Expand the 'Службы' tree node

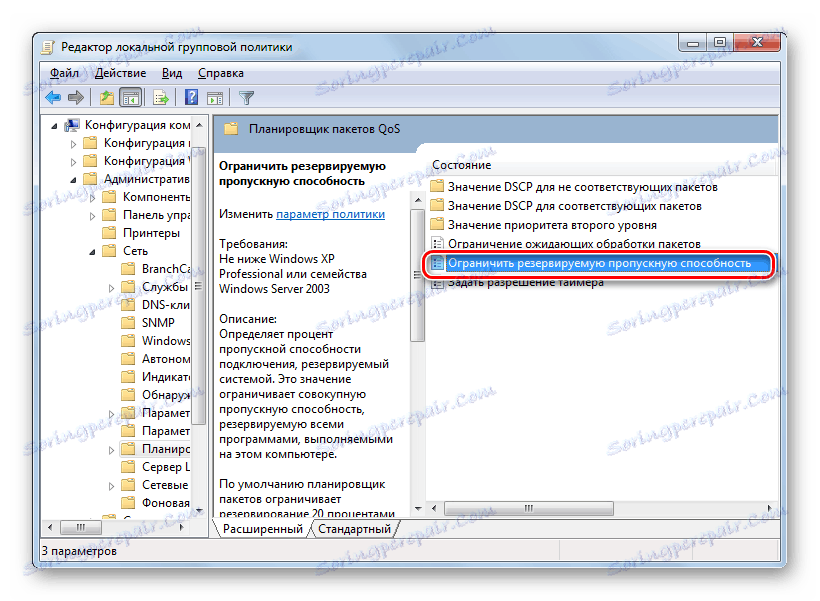click(x=111, y=288)
